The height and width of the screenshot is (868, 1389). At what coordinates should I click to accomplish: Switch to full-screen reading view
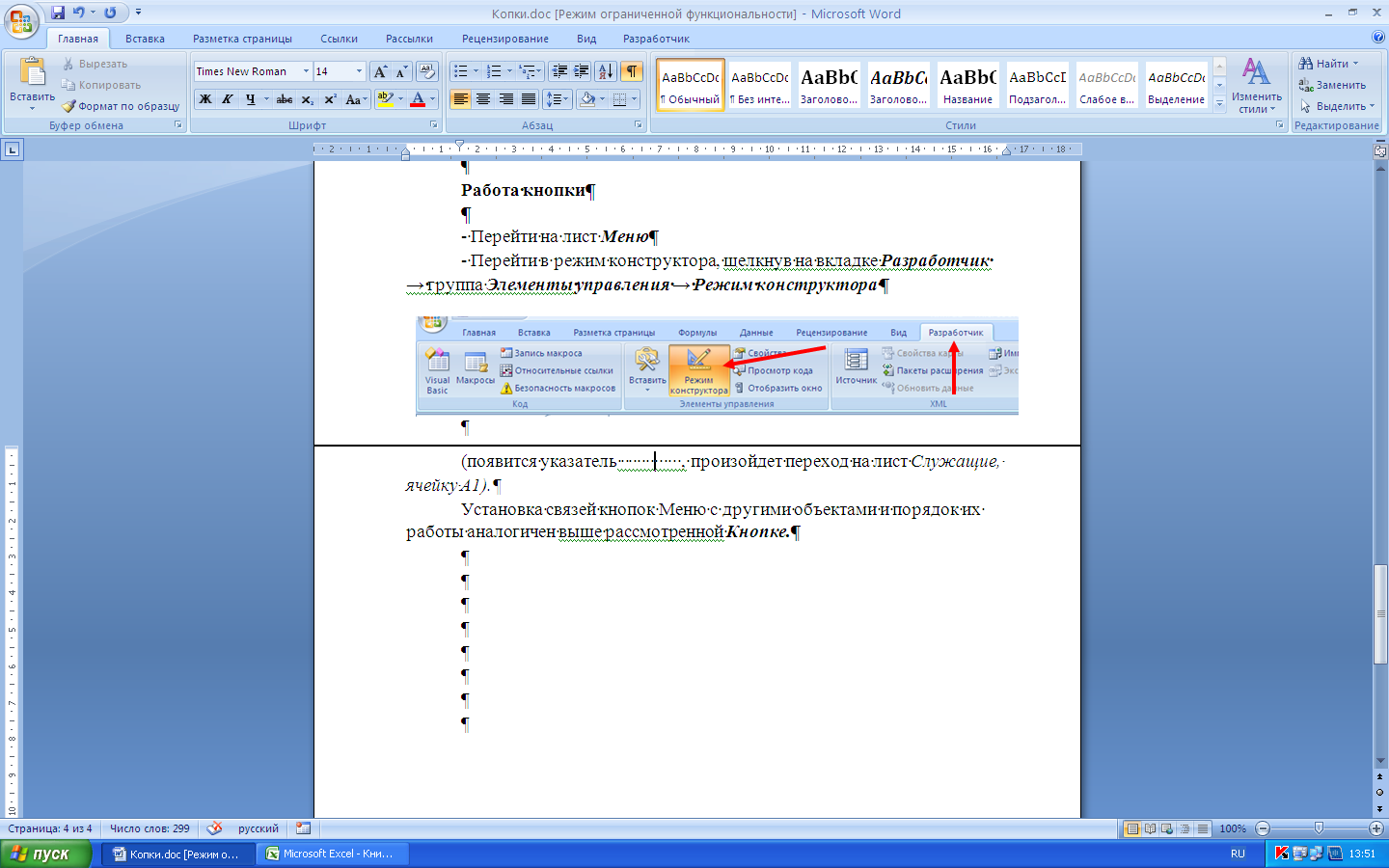pos(1150,828)
